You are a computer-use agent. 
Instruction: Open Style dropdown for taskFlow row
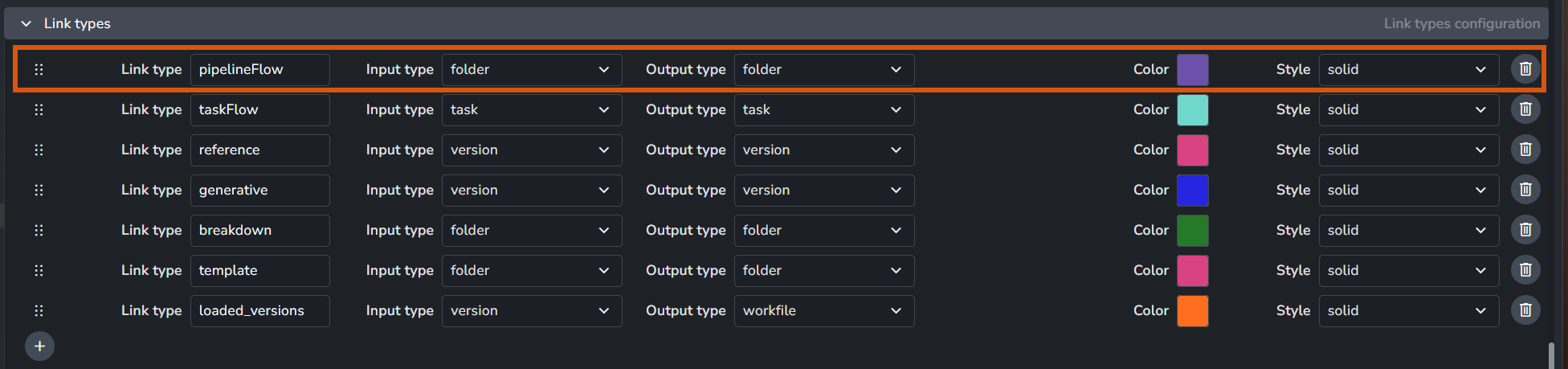(x=1407, y=110)
